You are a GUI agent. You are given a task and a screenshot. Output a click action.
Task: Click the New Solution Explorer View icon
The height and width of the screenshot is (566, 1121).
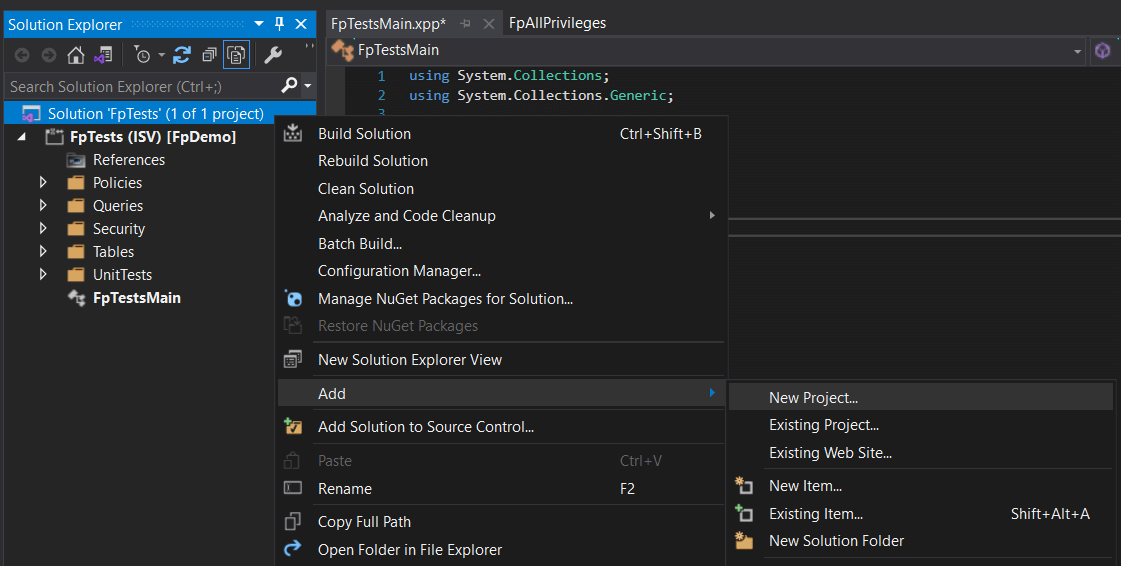(x=292, y=359)
